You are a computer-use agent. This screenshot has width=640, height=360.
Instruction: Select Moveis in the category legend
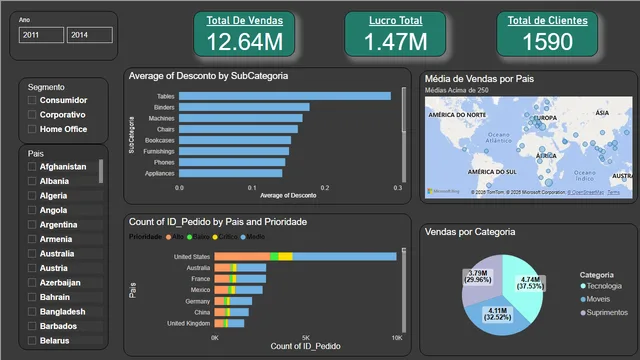pyautogui.click(x=595, y=299)
